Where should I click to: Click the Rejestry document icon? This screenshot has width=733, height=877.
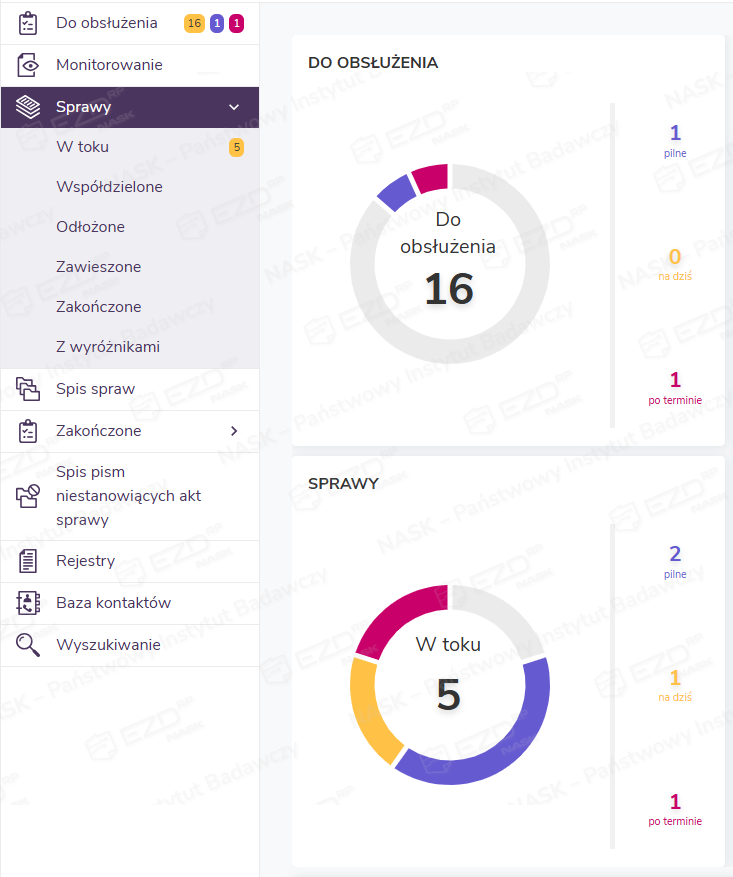click(28, 561)
